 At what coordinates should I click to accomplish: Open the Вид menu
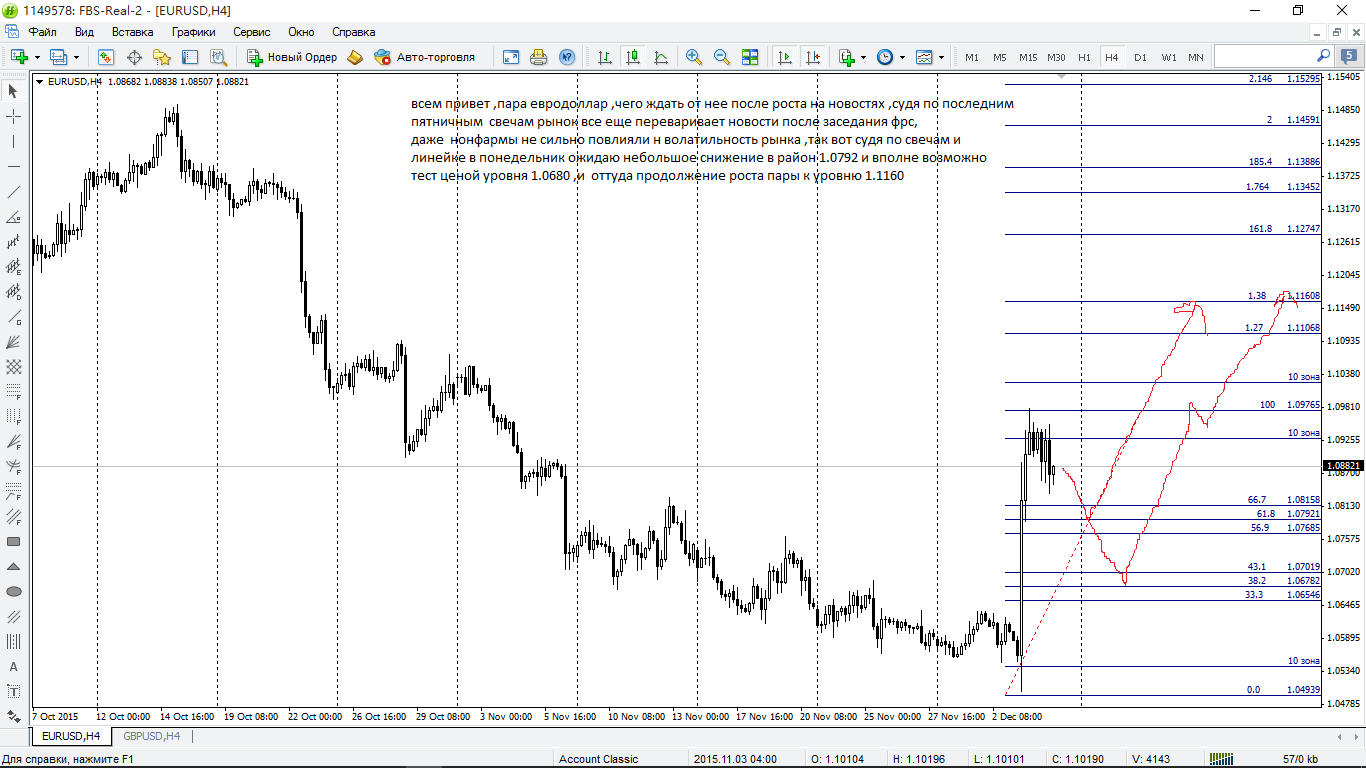tap(84, 32)
